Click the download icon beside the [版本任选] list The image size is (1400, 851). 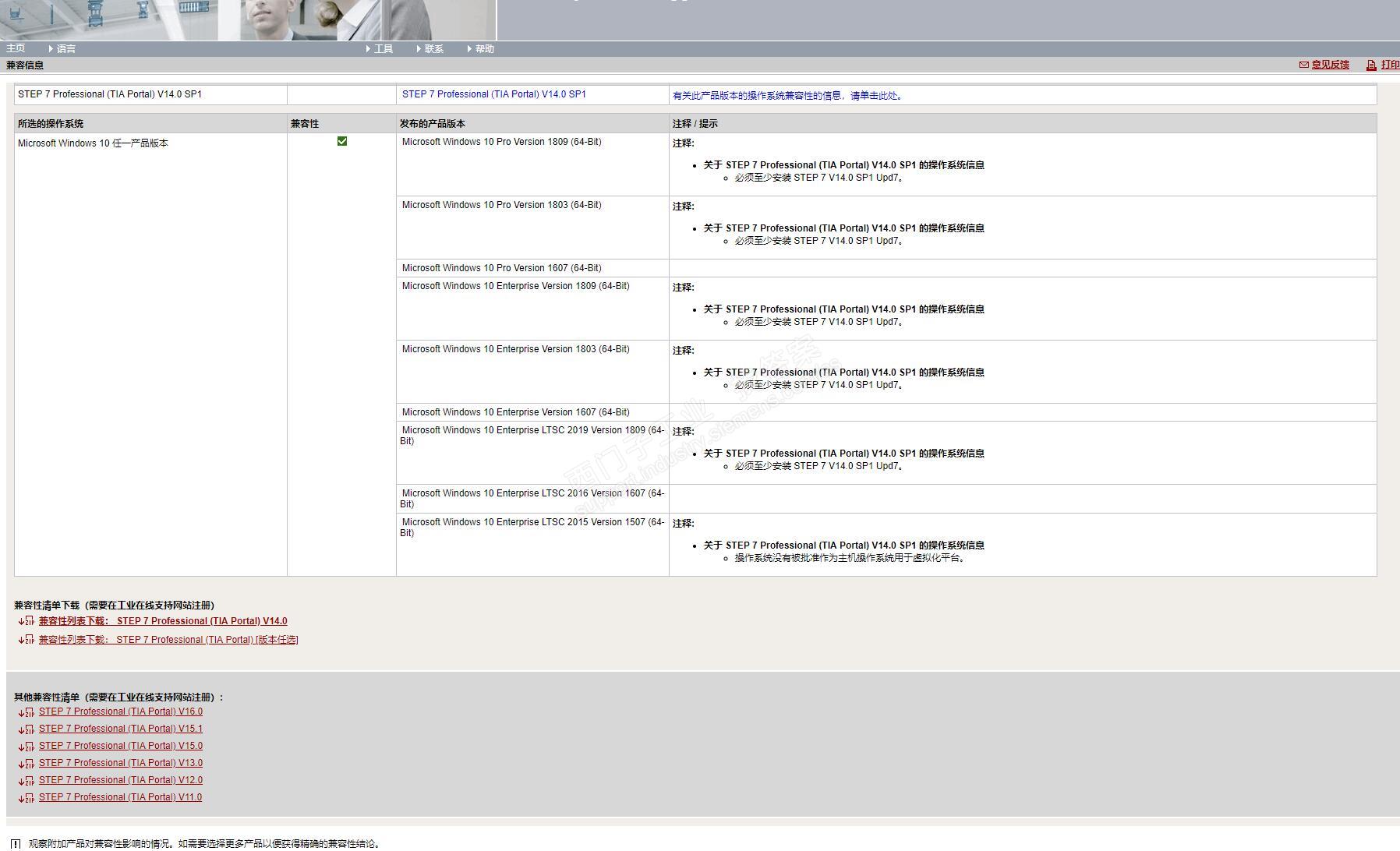click(x=26, y=640)
